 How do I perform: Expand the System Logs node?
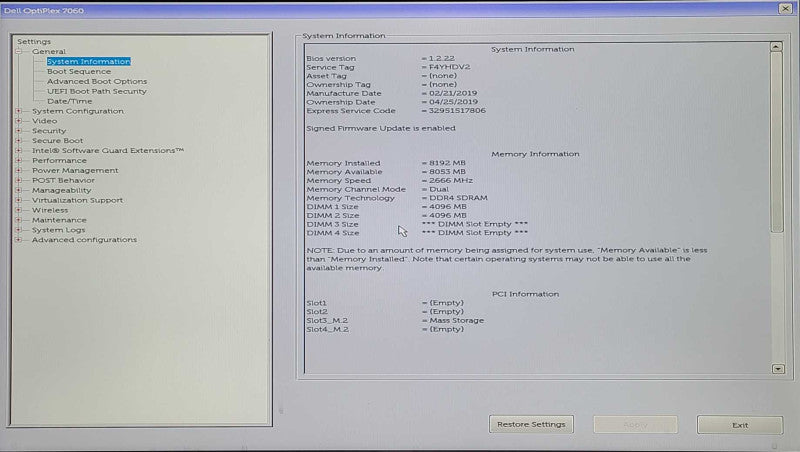(19, 230)
